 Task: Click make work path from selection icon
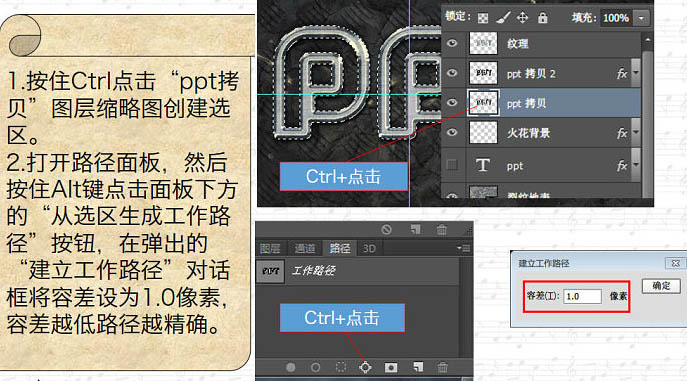click(365, 367)
